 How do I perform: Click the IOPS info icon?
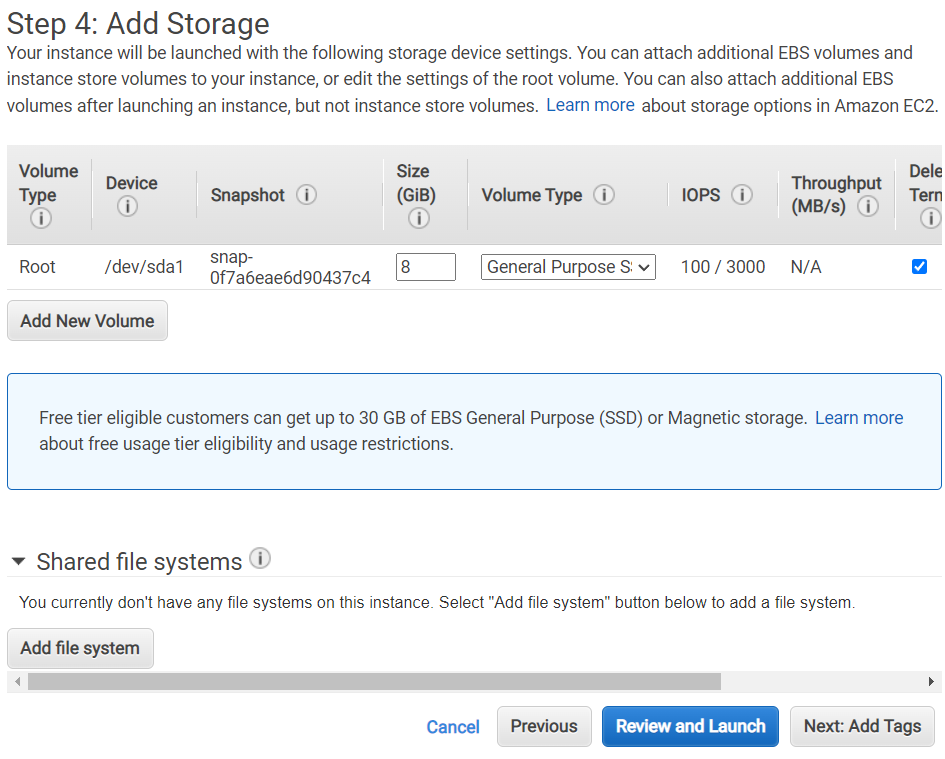coord(742,195)
